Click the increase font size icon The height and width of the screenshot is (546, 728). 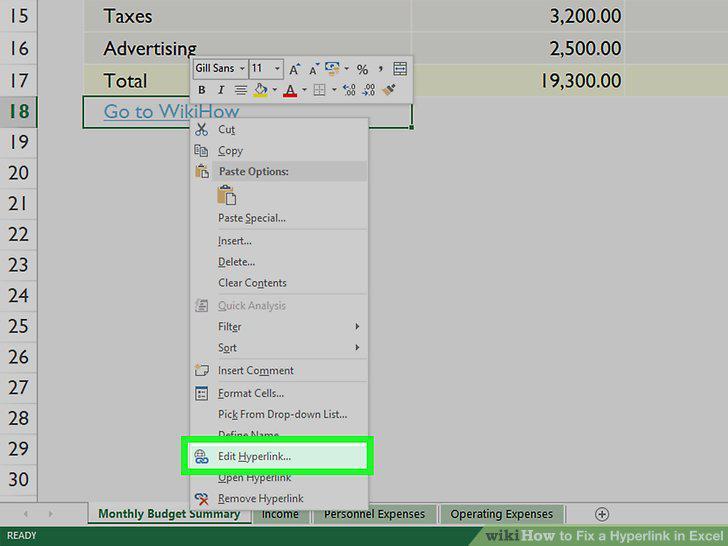click(295, 69)
